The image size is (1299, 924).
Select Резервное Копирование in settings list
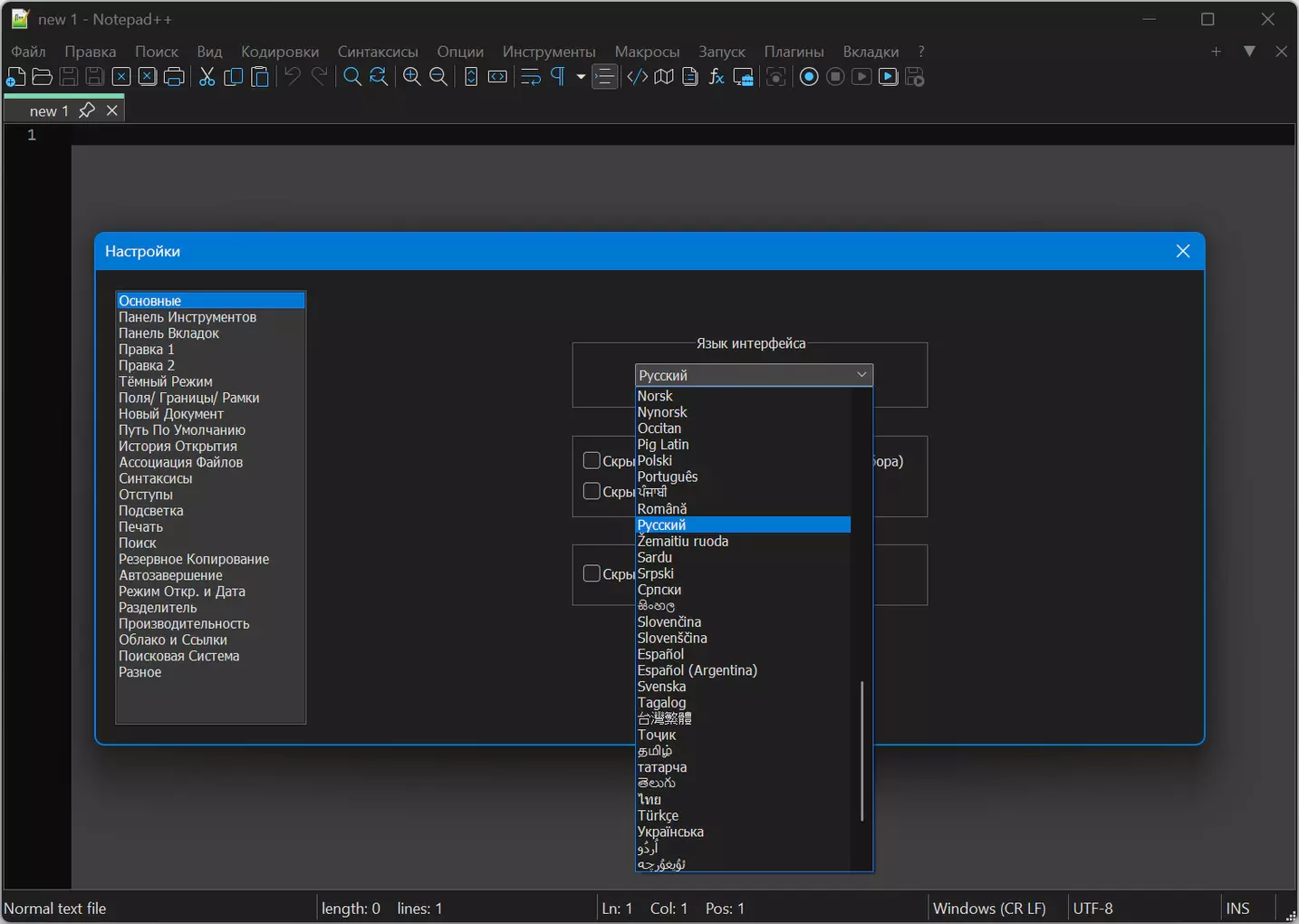click(x=210, y=559)
